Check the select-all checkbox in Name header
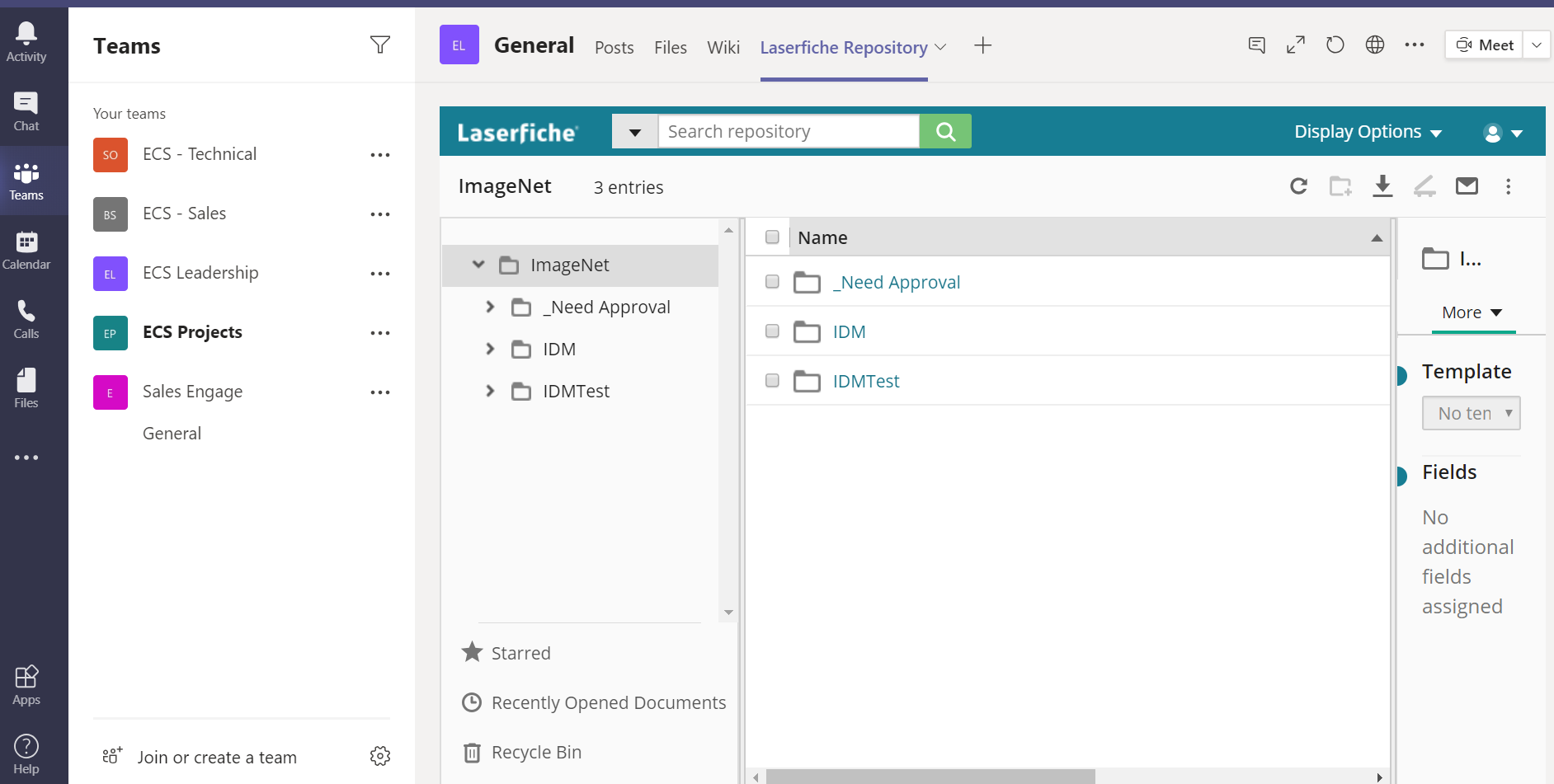The width and height of the screenshot is (1554, 784). point(772,237)
